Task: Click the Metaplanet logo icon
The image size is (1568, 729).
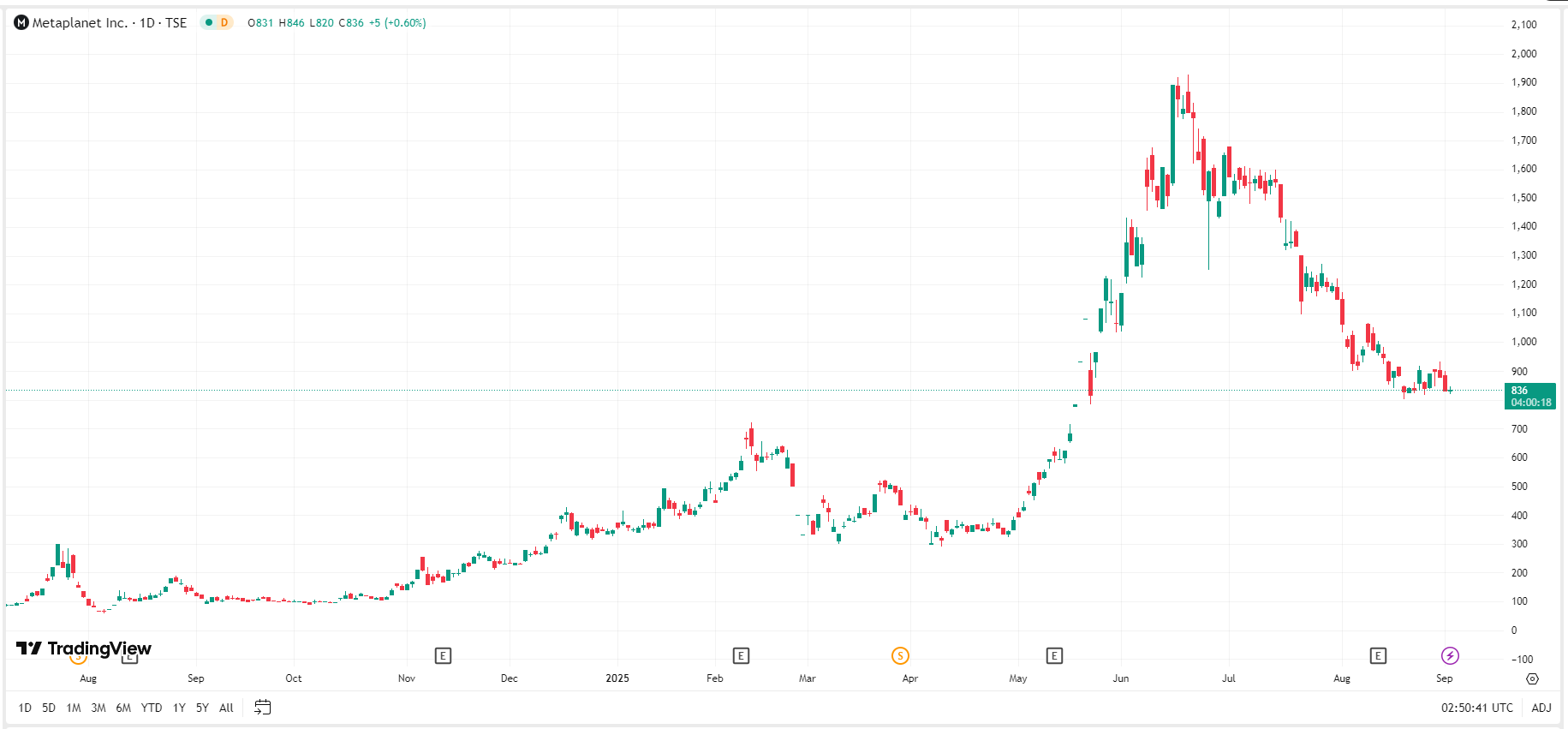Action: point(21,23)
